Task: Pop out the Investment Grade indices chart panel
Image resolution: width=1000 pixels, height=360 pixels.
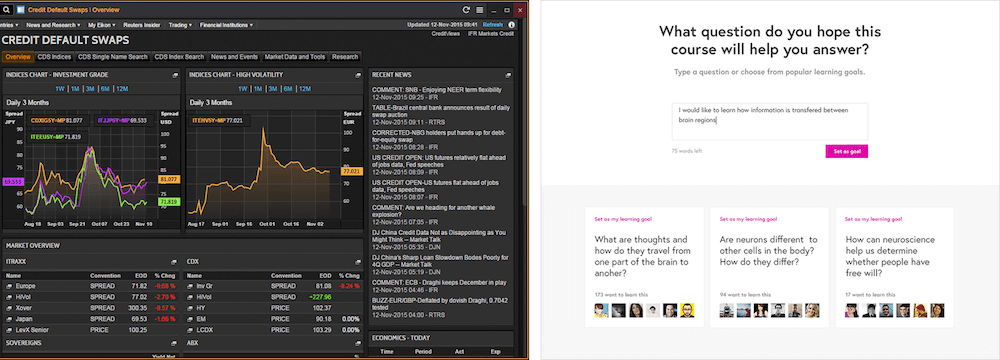Action: pos(175,75)
